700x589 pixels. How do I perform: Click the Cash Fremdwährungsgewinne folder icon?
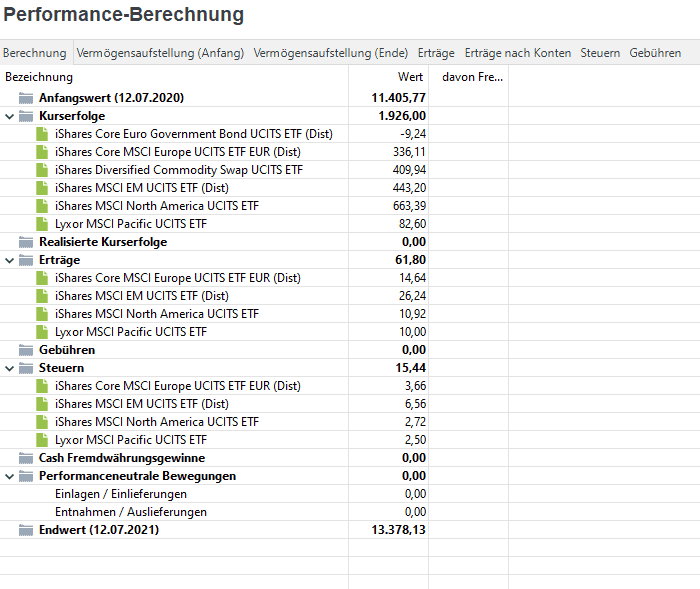coord(26,458)
